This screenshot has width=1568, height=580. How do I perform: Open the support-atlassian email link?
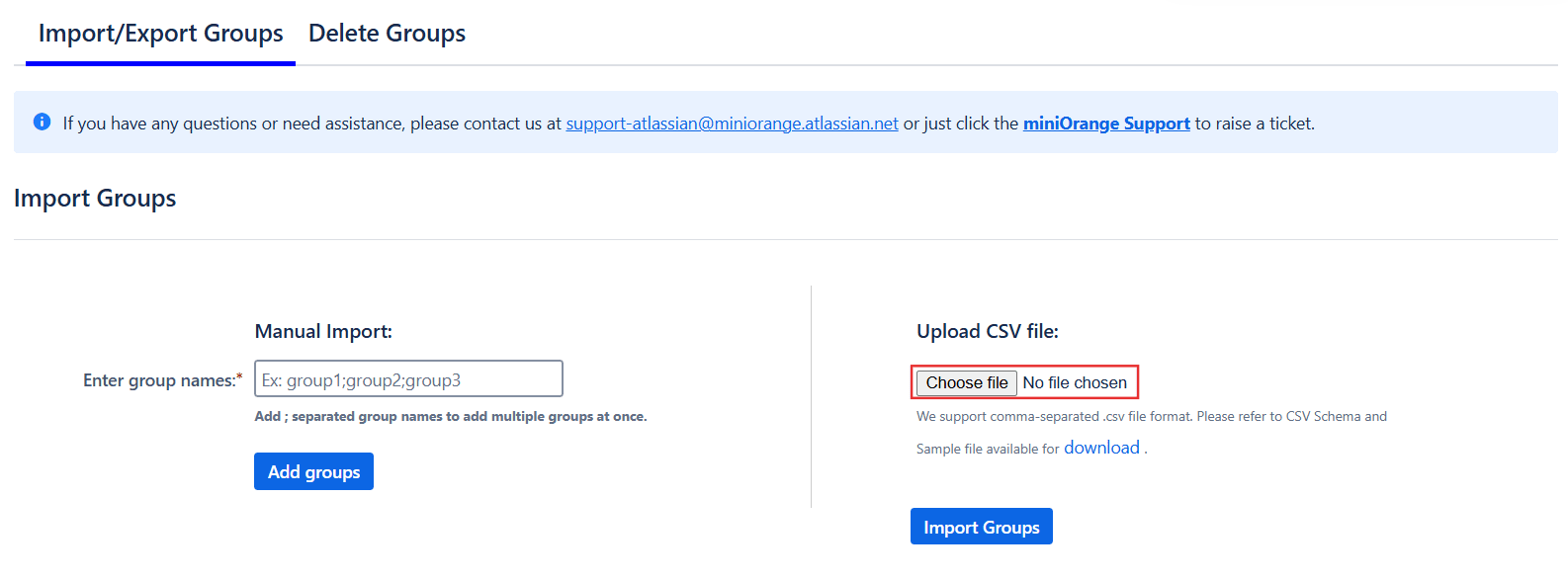click(732, 124)
